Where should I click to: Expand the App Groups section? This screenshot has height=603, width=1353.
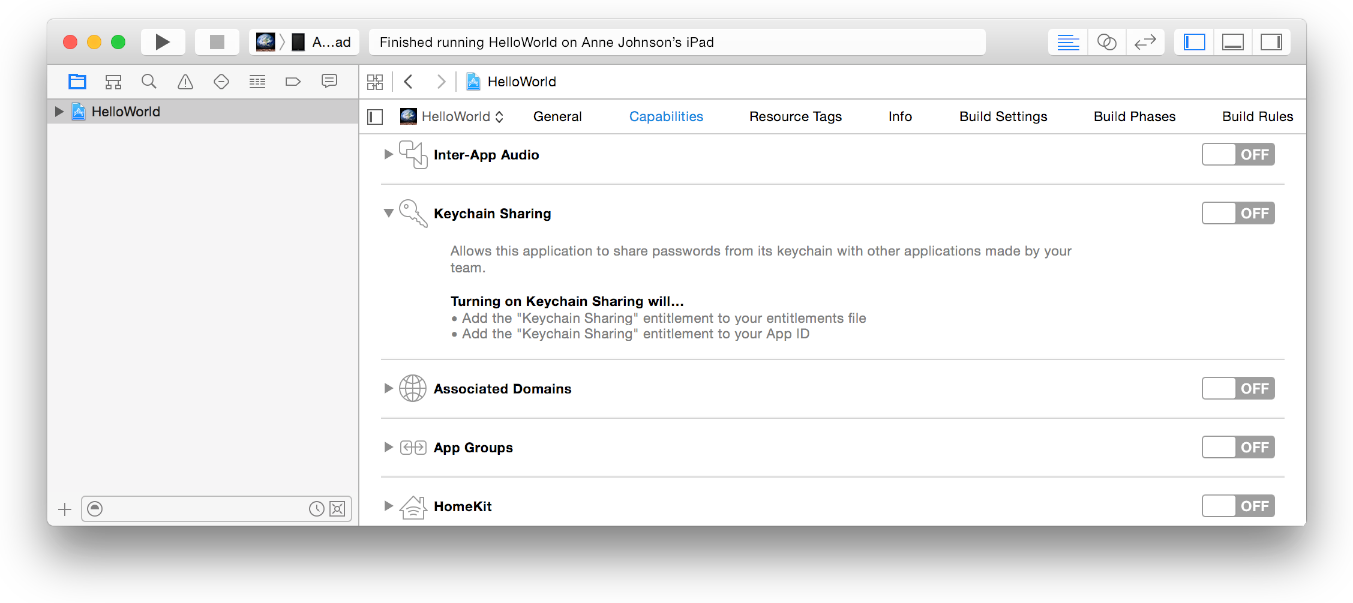(389, 447)
